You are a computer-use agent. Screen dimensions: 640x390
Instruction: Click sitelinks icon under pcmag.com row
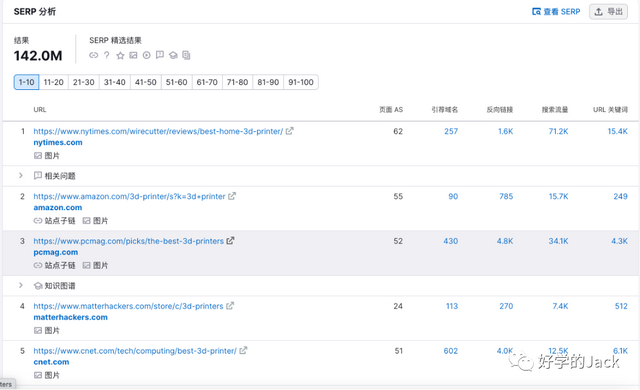[x=38, y=265]
